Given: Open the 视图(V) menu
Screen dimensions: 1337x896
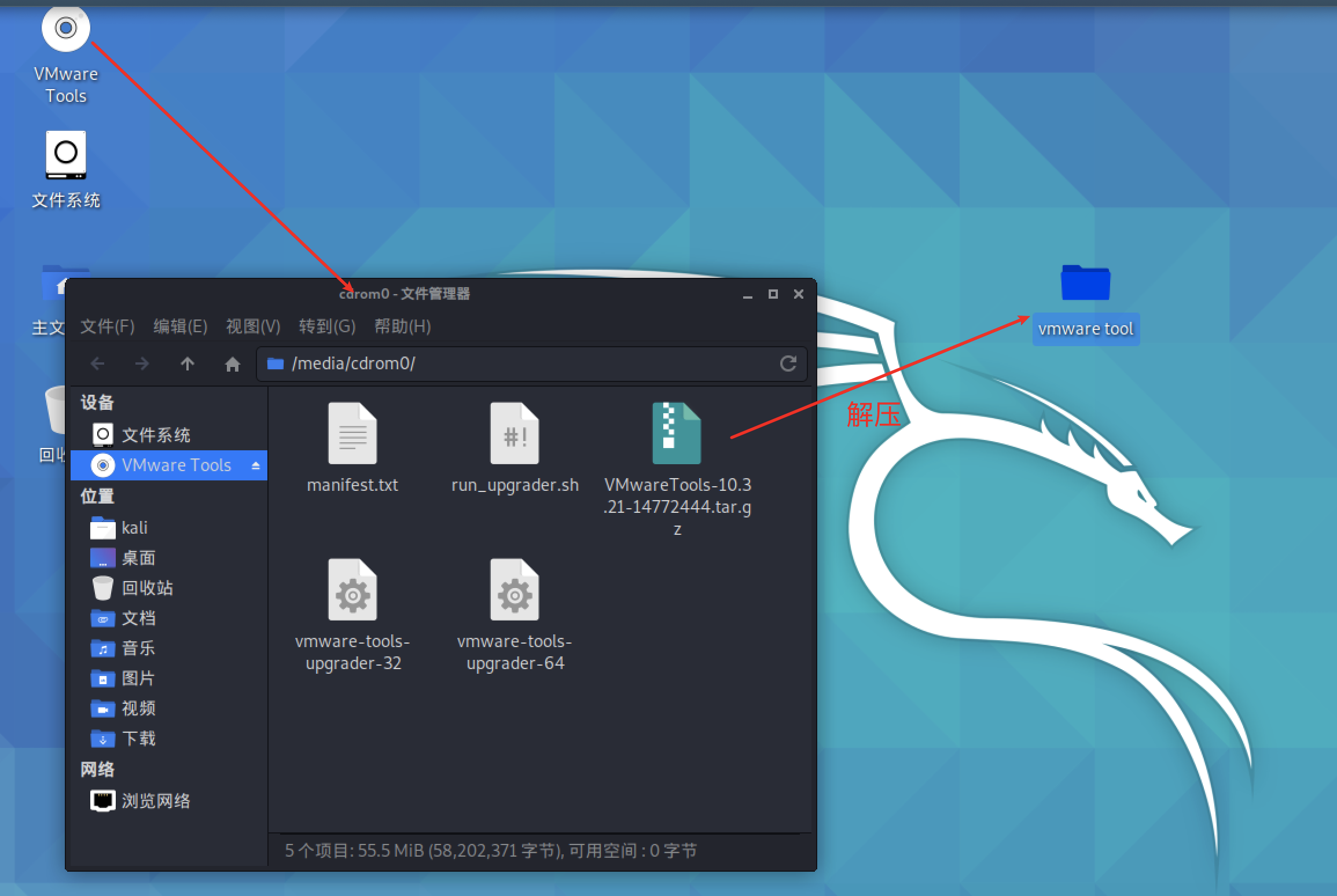Looking at the screenshot, I should click(x=253, y=326).
